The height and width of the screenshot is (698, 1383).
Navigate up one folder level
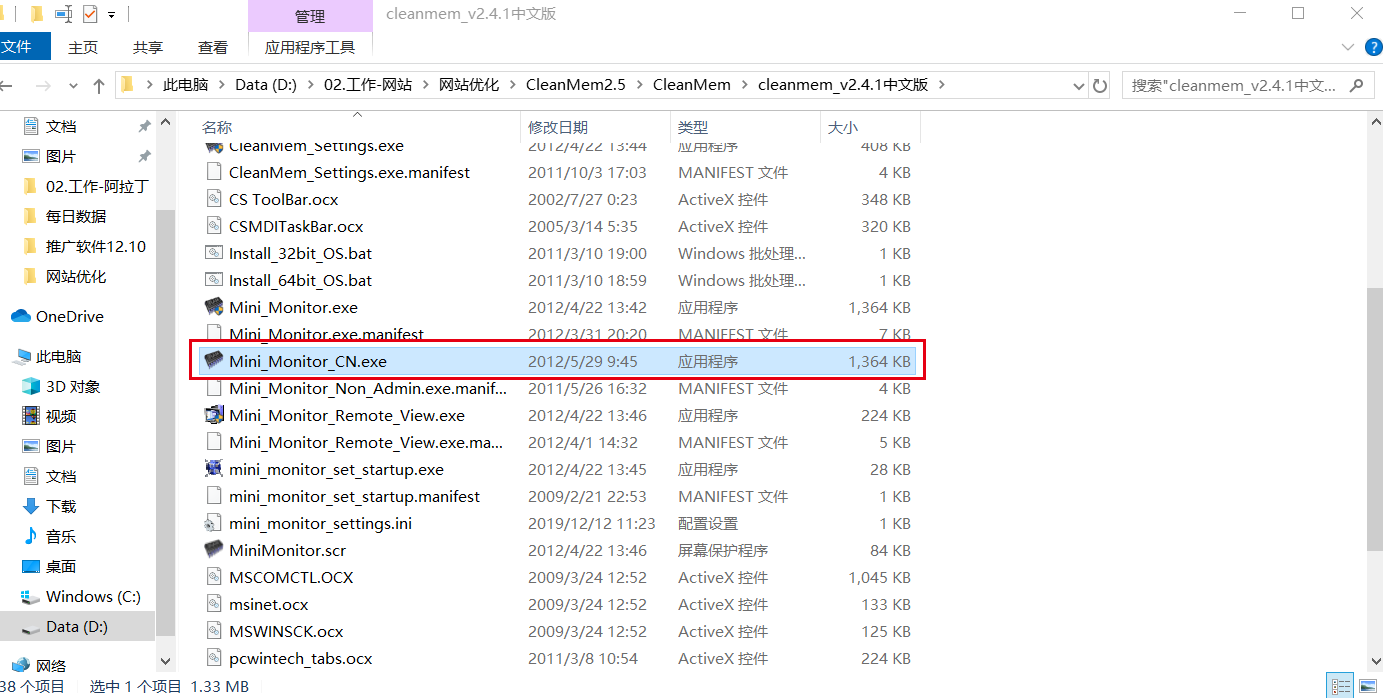(x=98, y=85)
